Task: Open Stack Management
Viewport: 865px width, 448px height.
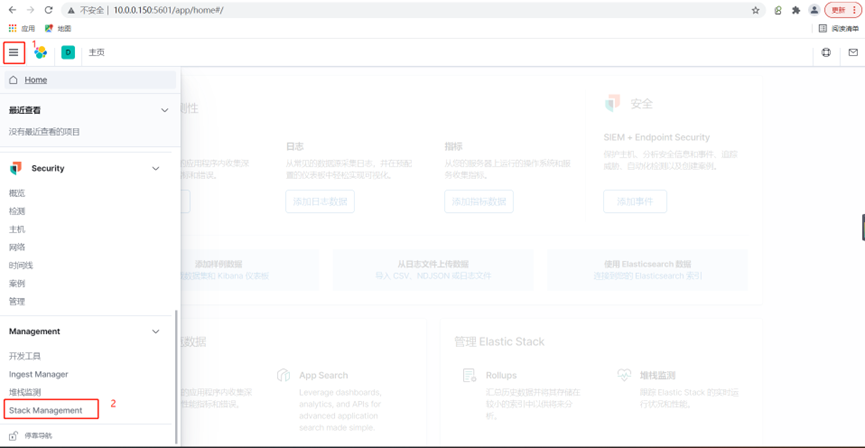Action: 46,410
